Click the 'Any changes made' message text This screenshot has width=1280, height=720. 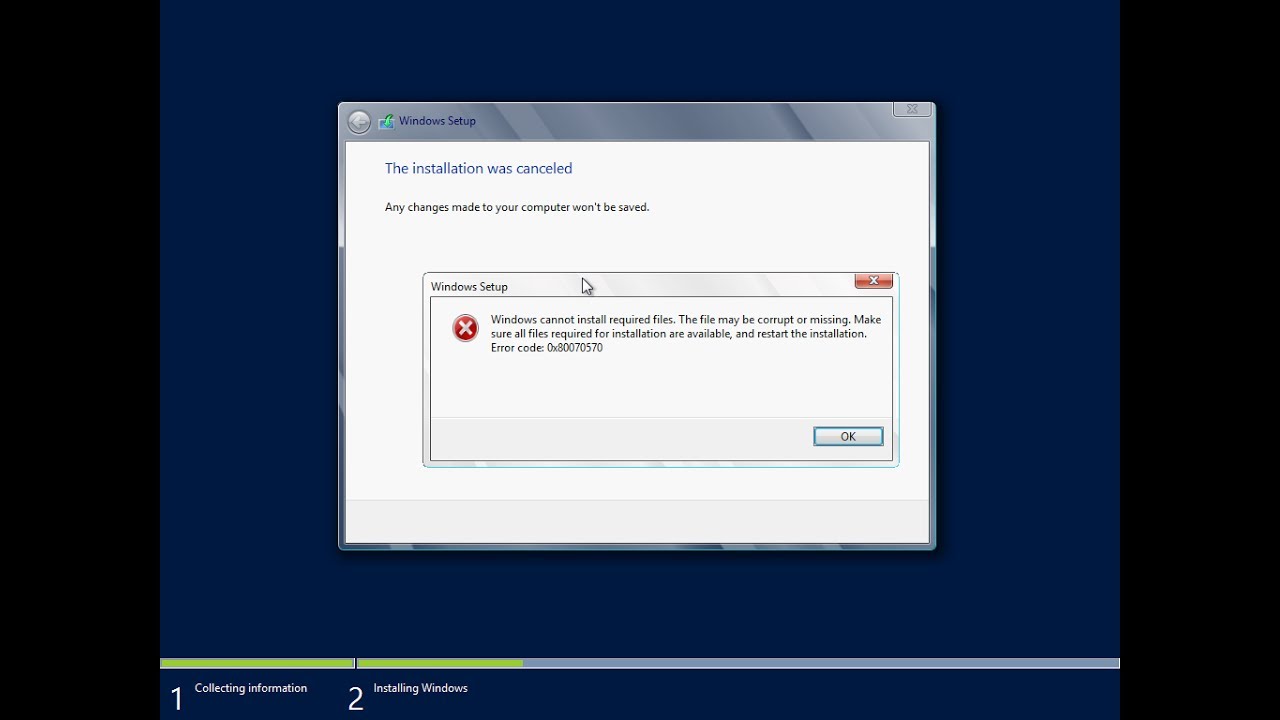click(x=517, y=207)
